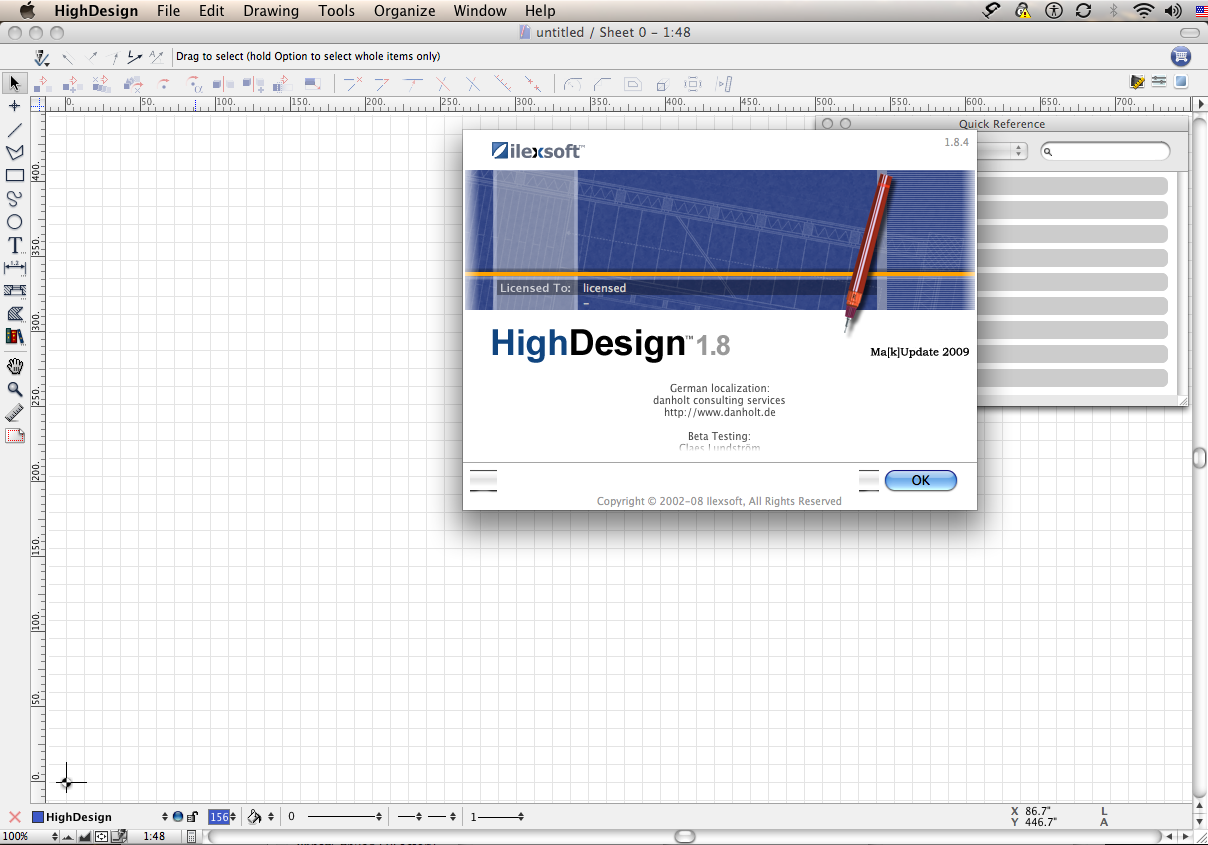This screenshot has height=845, width=1208.
Task: Pick the point marker tool
Action: click(14, 105)
